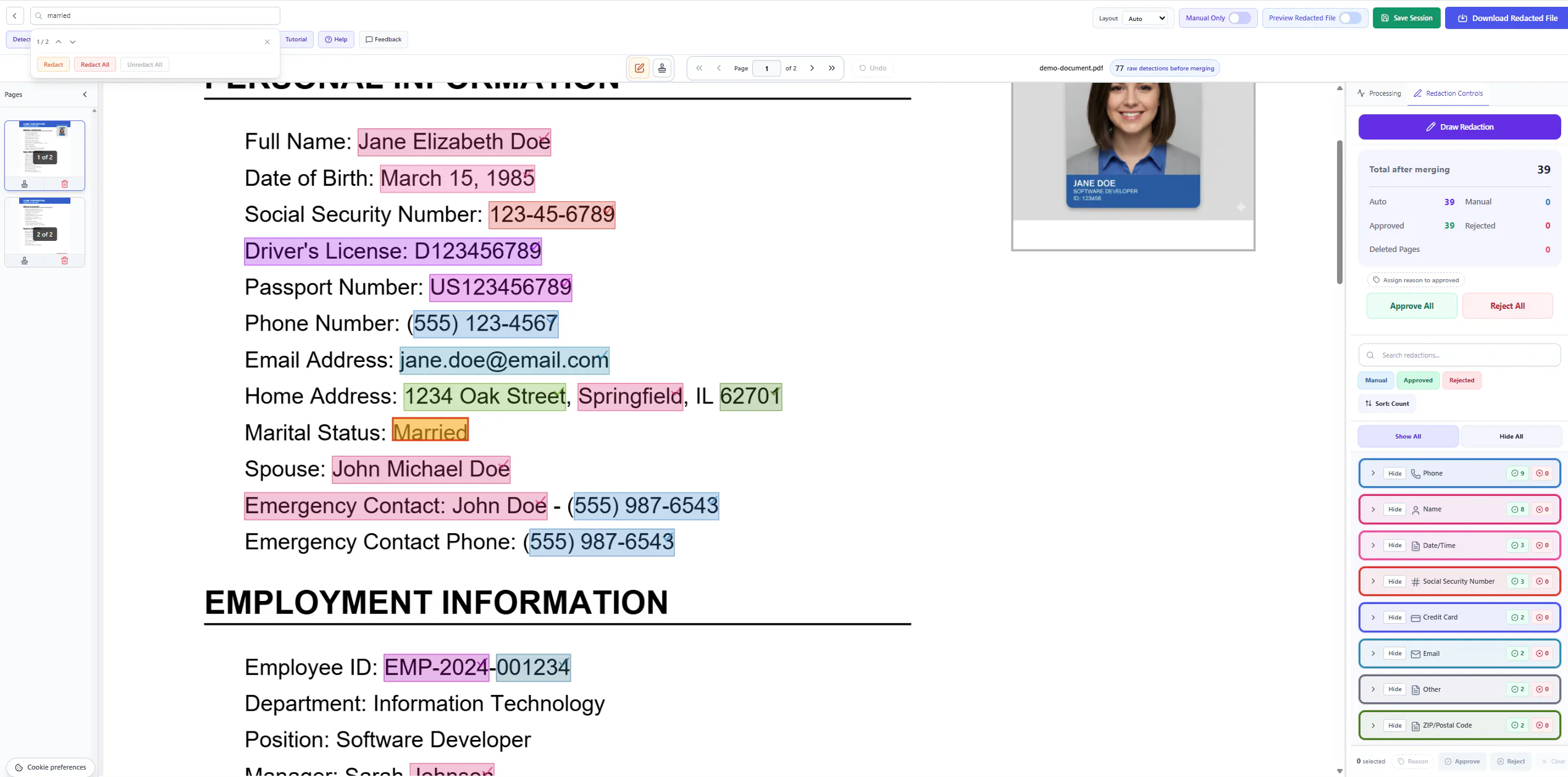Open page 2 of 2 thumbnail
Viewport: 1568px width, 777px height.
point(45,226)
